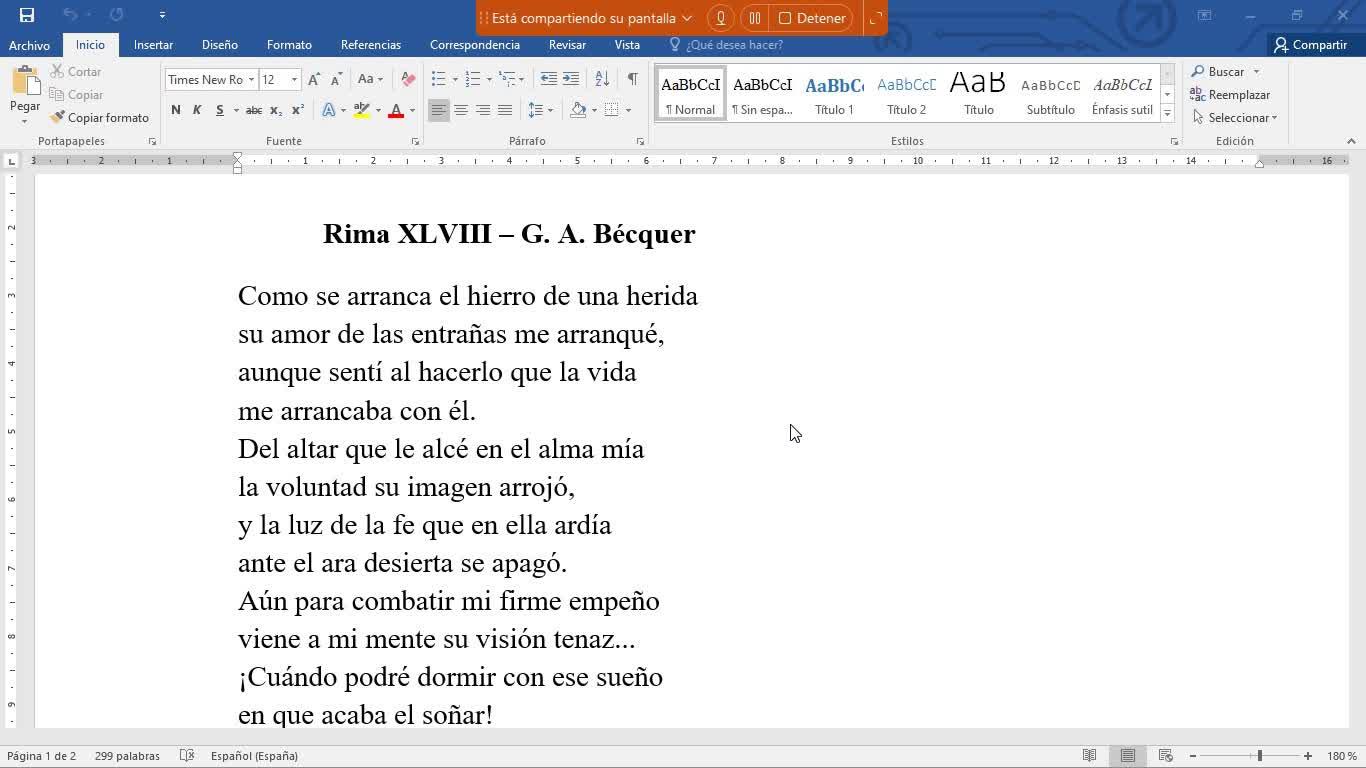Click the Save icon in the title bar
Screen dimensions: 1366x768
27,15
